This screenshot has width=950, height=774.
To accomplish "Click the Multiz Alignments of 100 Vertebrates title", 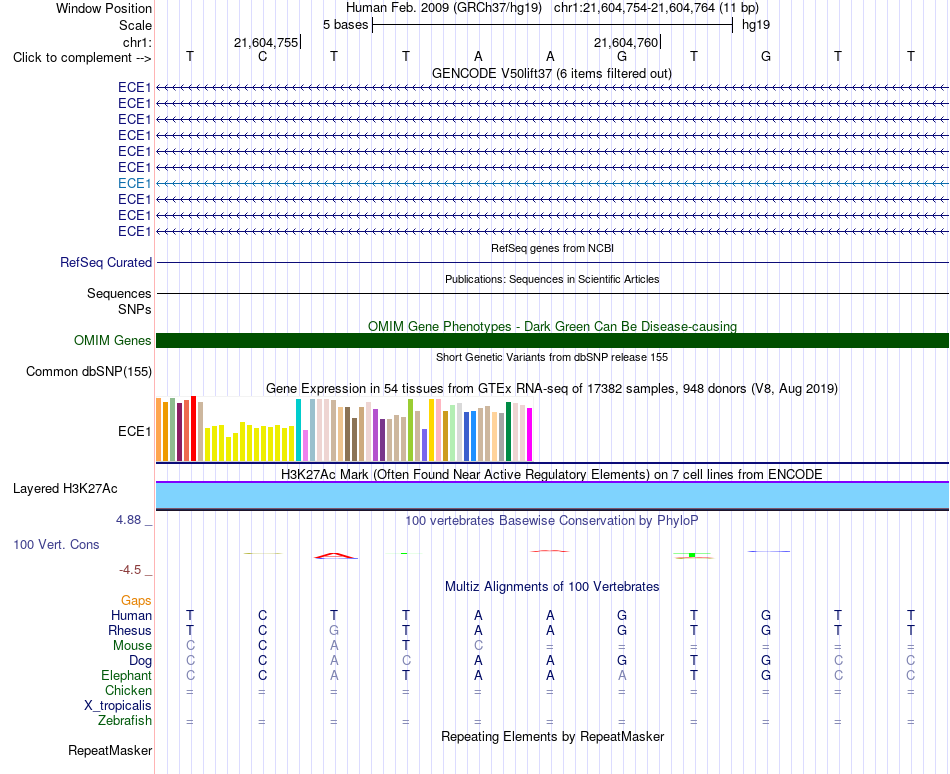I will (552, 586).
